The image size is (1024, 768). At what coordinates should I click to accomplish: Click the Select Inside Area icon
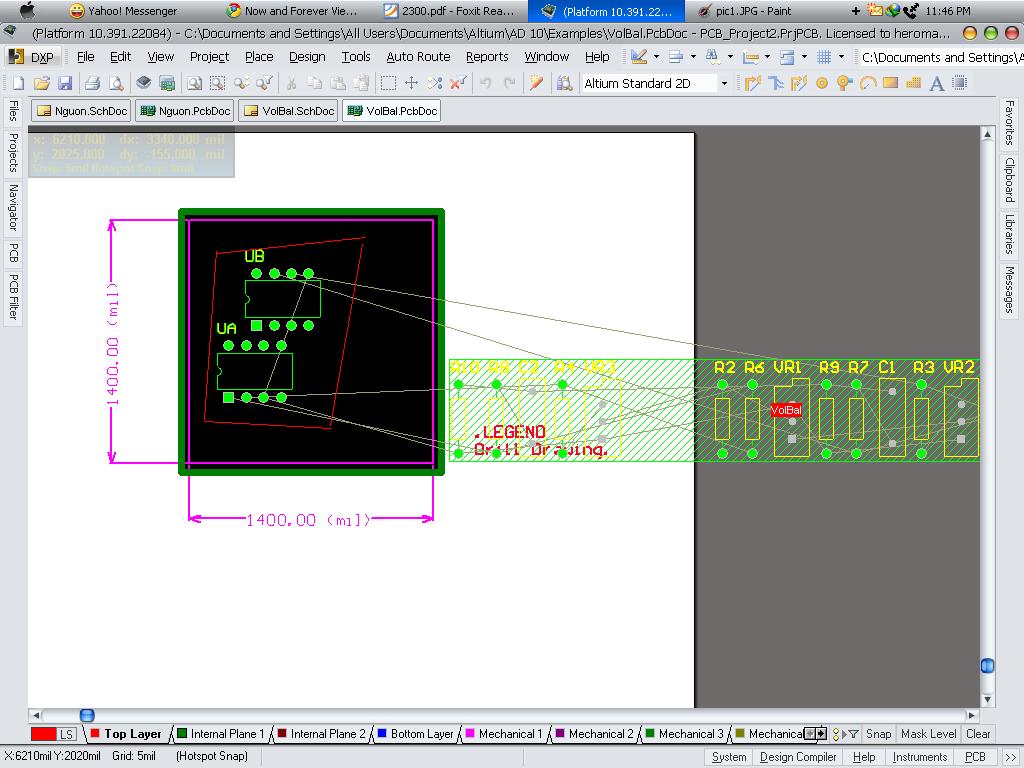tap(388, 83)
